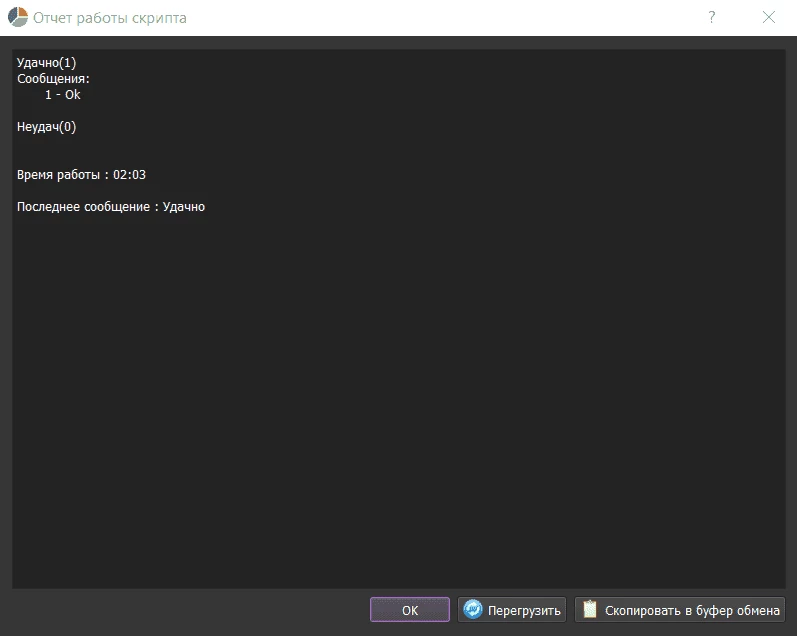
Task: Click the Неудач(0) line
Action: coord(46,127)
